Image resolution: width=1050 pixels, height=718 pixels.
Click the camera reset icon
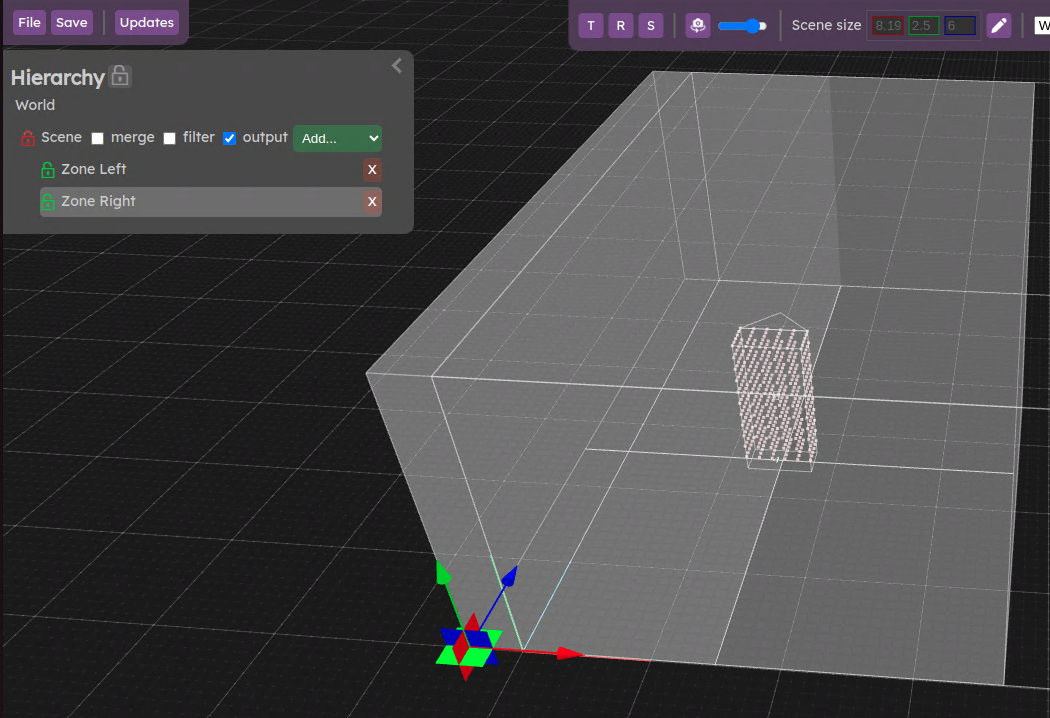coord(698,25)
